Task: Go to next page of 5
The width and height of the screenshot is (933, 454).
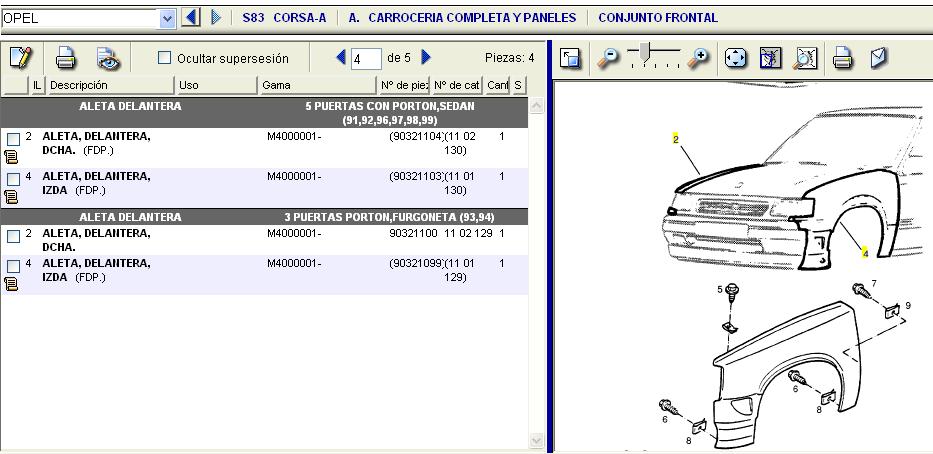Action: click(427, 58)
